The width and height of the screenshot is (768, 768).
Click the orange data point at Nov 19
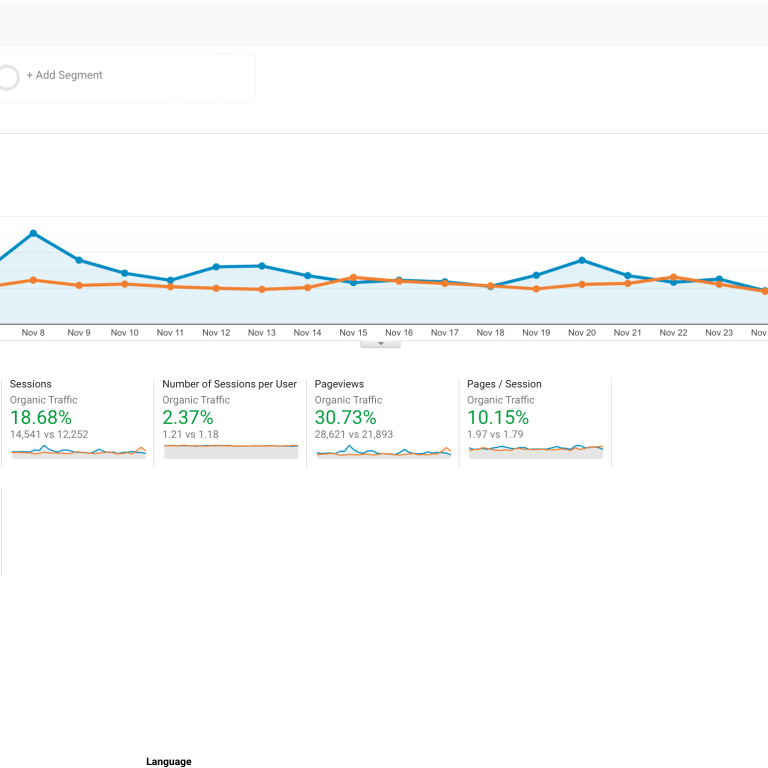(x=536, y=289)
